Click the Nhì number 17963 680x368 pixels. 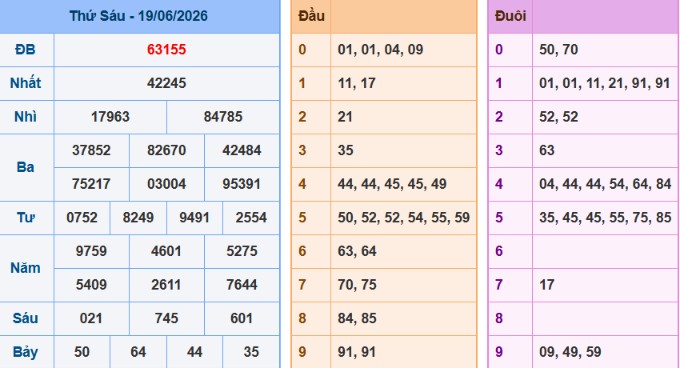coord(110,117)
